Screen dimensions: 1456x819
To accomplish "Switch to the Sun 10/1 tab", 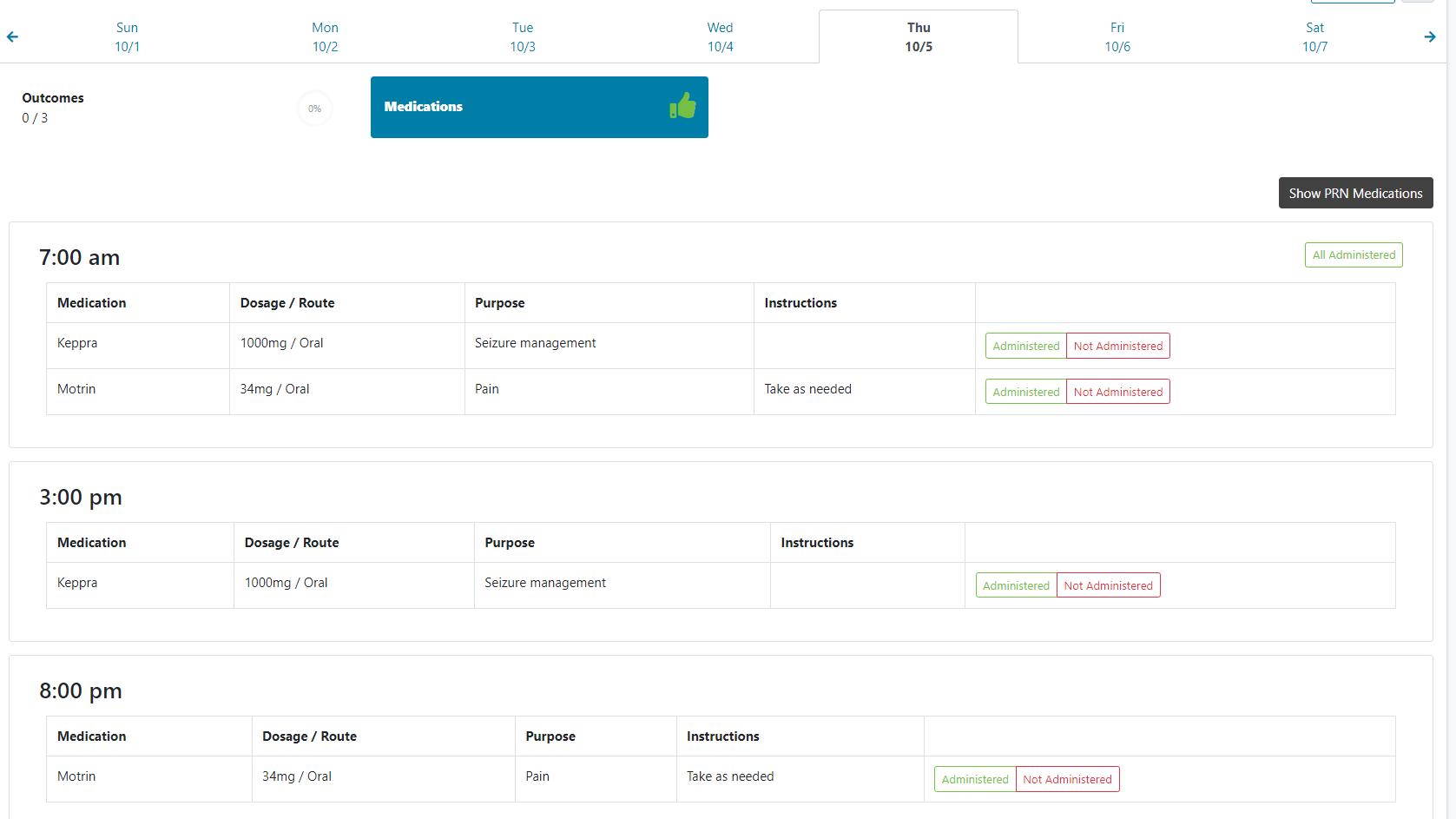I will click(x=127, y=37).
